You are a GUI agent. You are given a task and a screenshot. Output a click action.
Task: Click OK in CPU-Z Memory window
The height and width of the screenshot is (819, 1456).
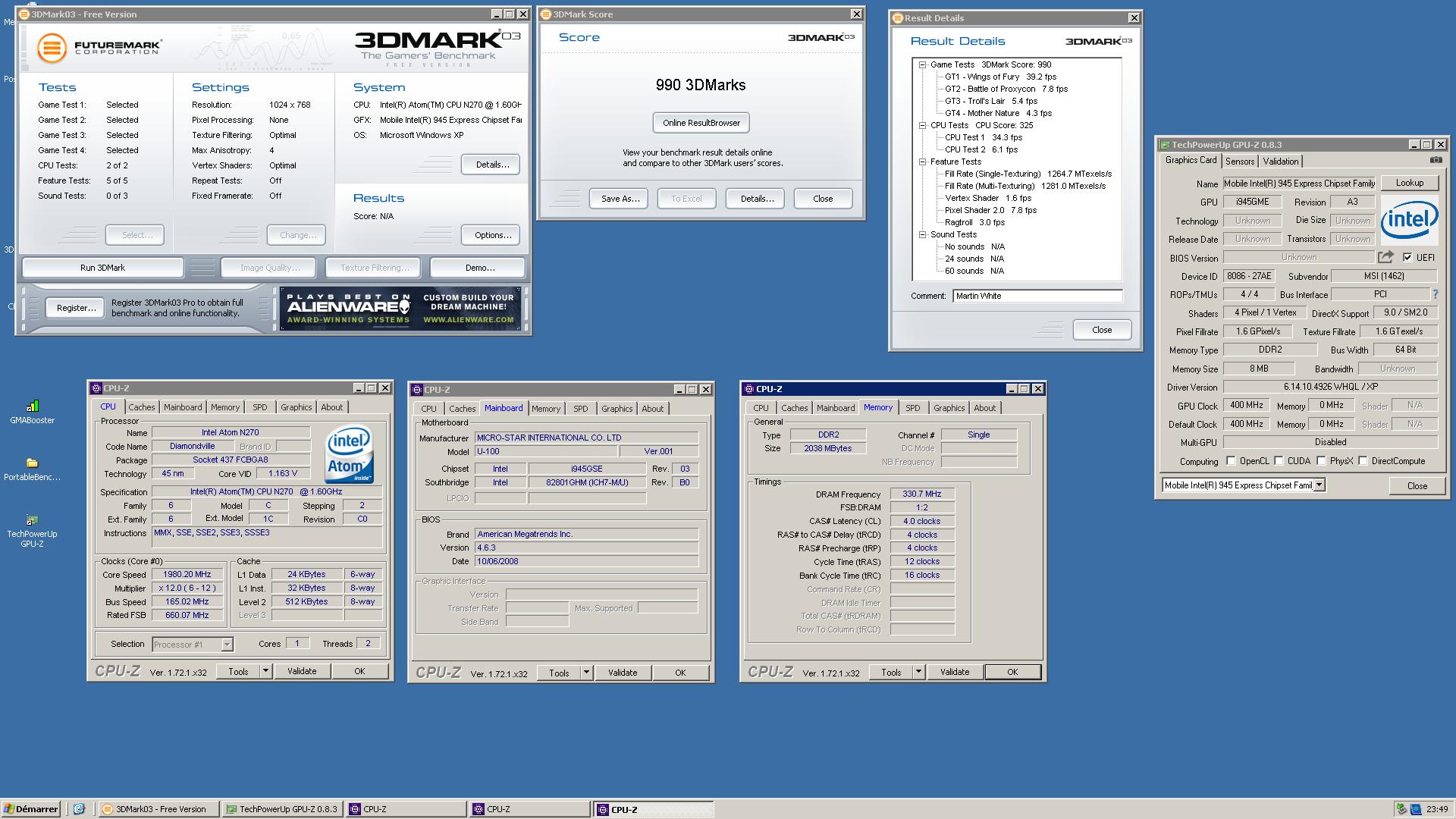click(1012, 672)
